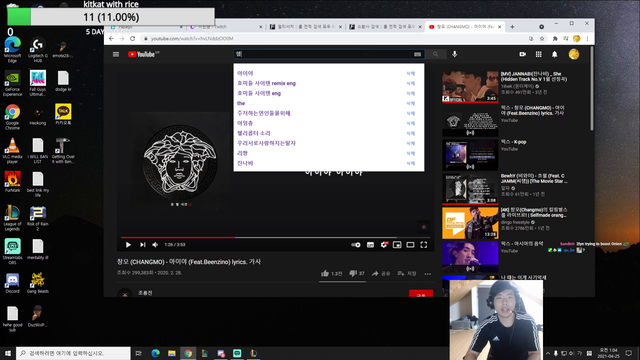Open more actions ellipsis below video
This screenshot has width=640, height=360.
pos(427,274)
